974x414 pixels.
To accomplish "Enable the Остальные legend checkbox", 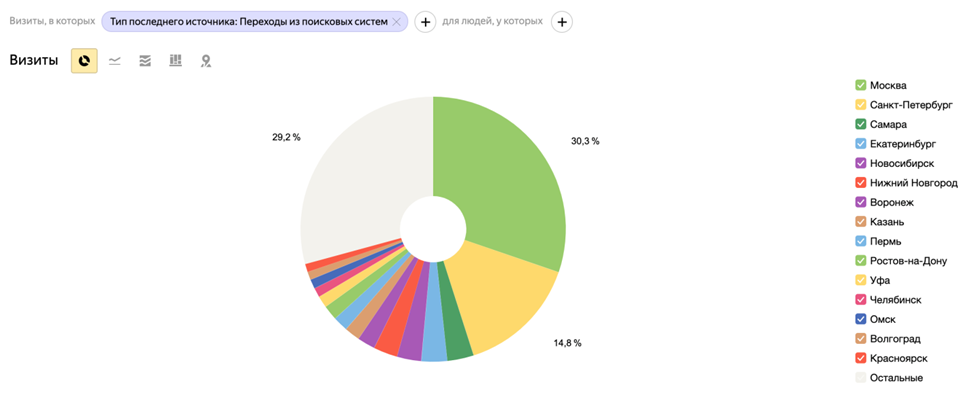I will [x=860, y=378].
